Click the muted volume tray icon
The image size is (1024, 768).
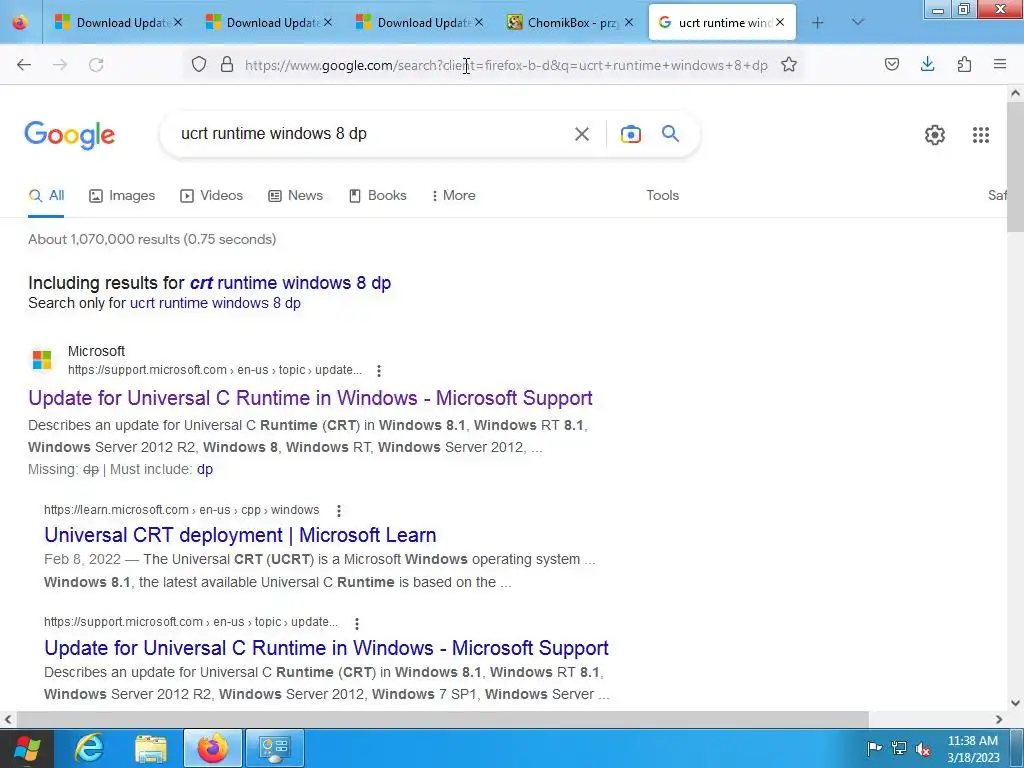(x=923, y=748)
